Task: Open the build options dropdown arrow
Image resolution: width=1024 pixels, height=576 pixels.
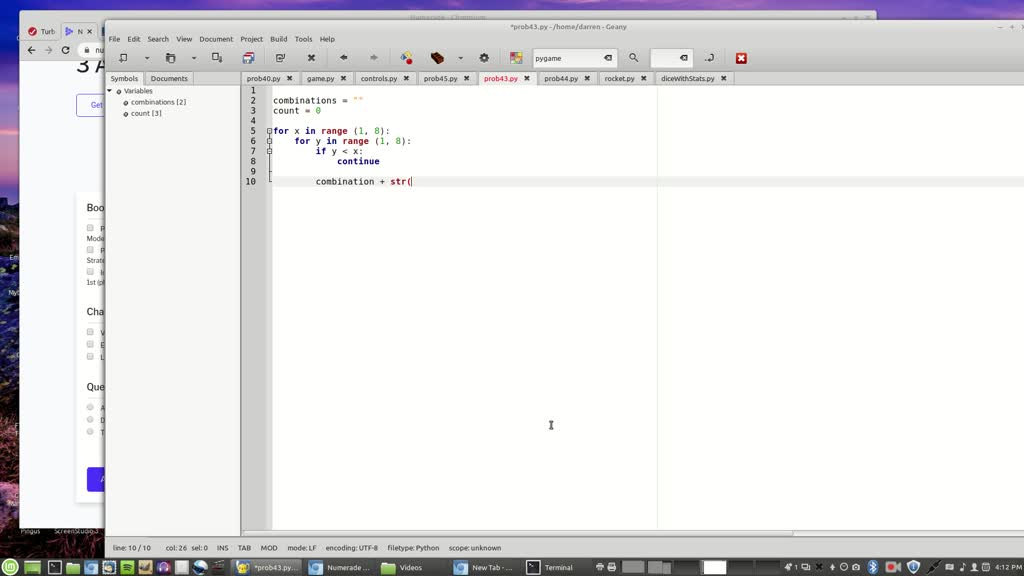Action: (459, 57)
